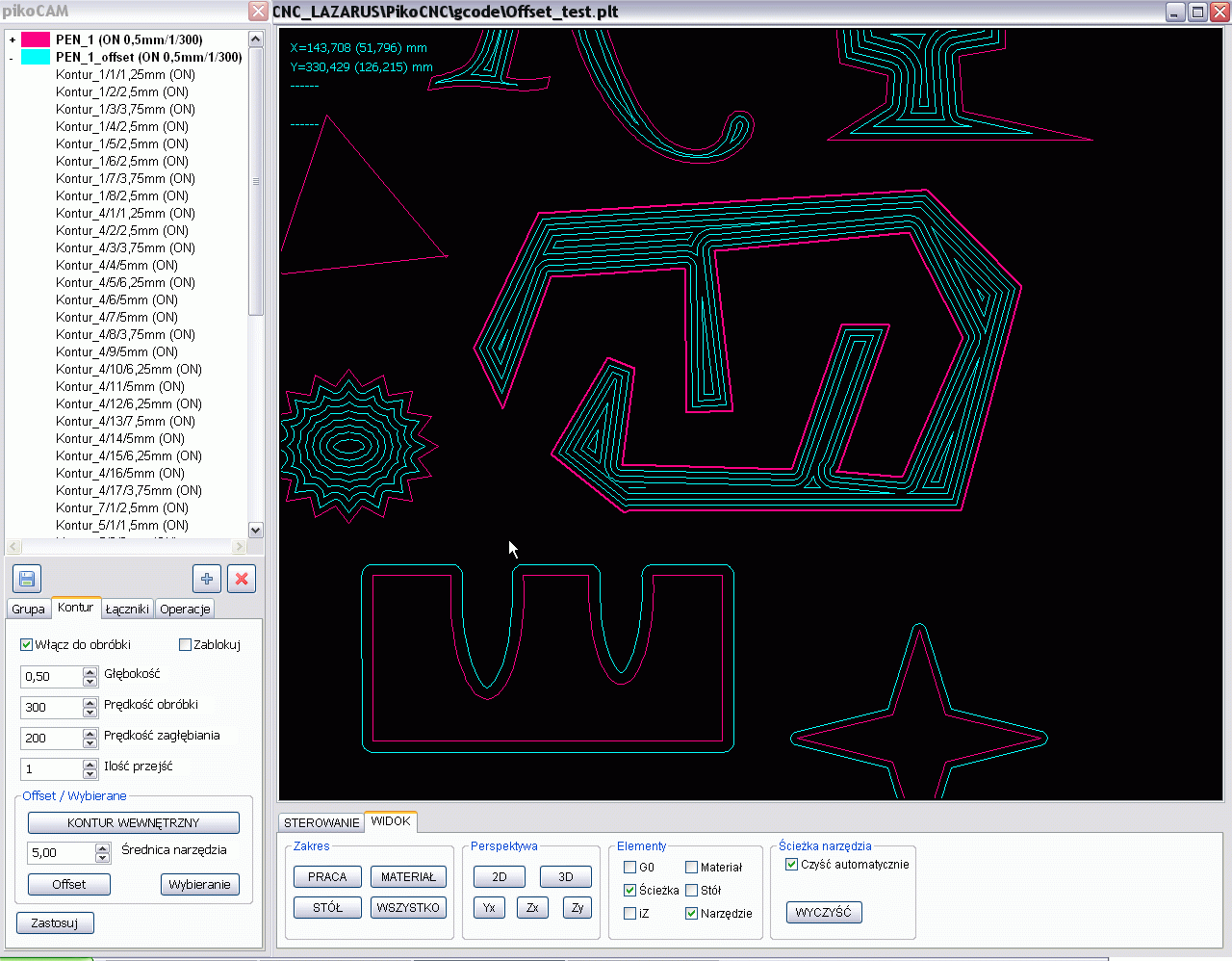The height and width of the screenshot is (961, 1232).
Task: Click the Wybieranie button
Action: 199,884
